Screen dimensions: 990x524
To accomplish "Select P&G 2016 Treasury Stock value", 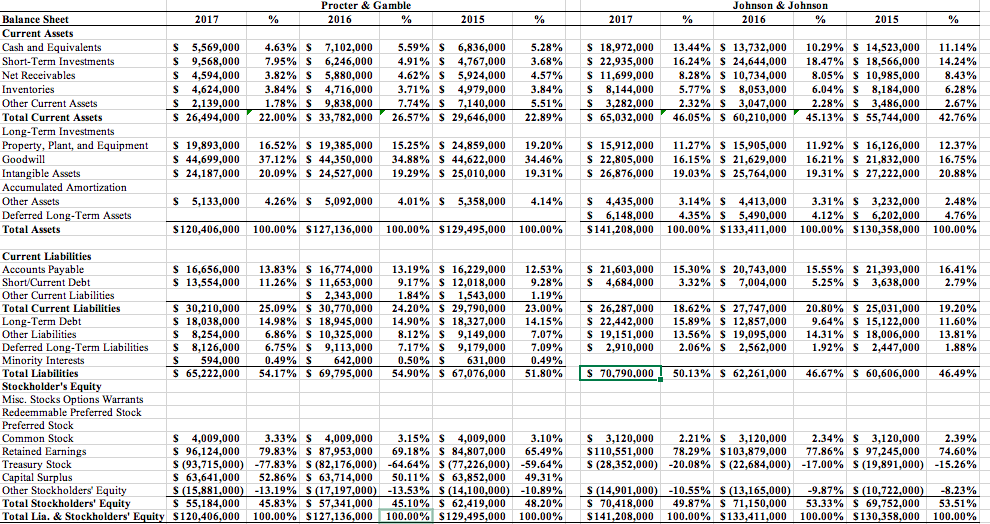I will 340,464.
